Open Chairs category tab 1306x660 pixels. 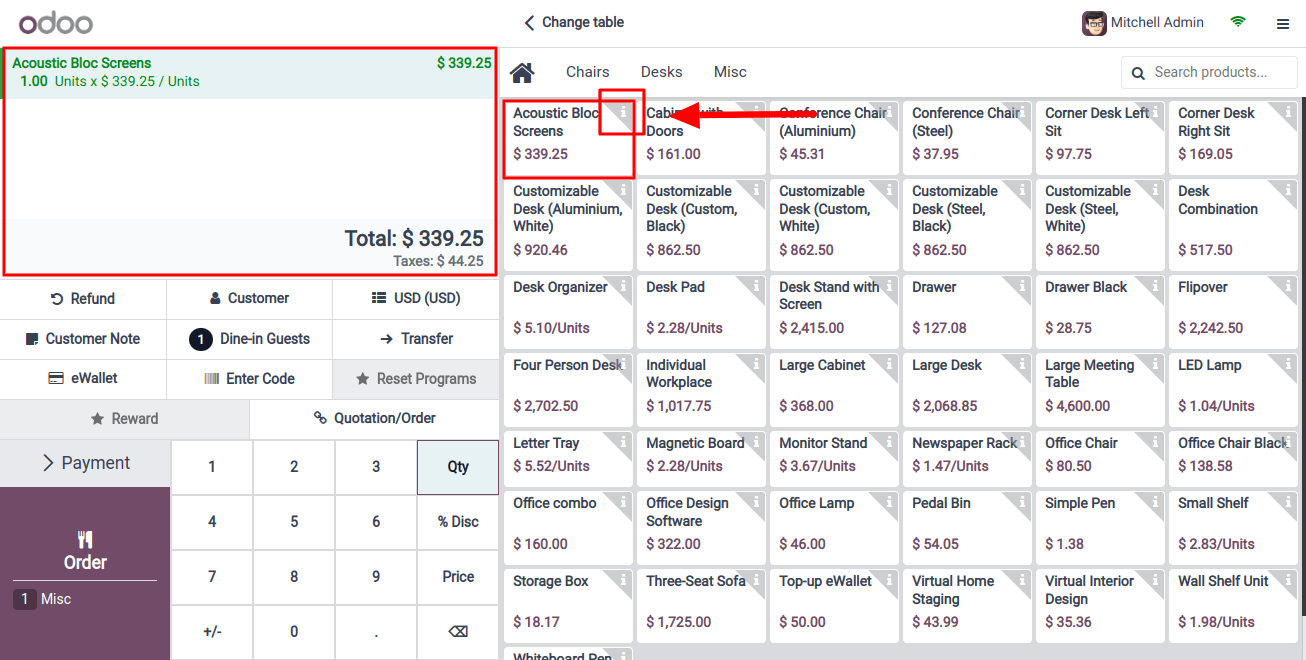(588, 72)
